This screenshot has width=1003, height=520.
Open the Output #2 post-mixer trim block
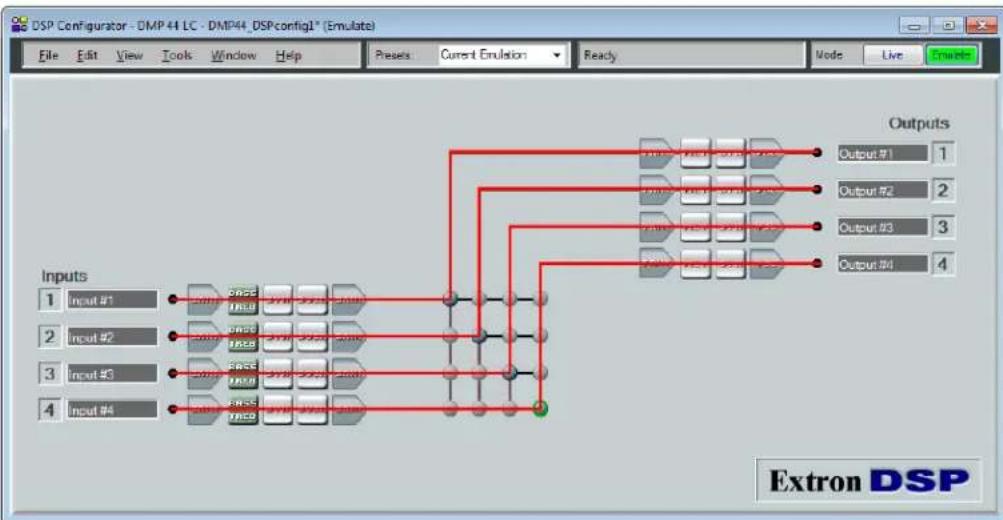[x=656, y=190]
